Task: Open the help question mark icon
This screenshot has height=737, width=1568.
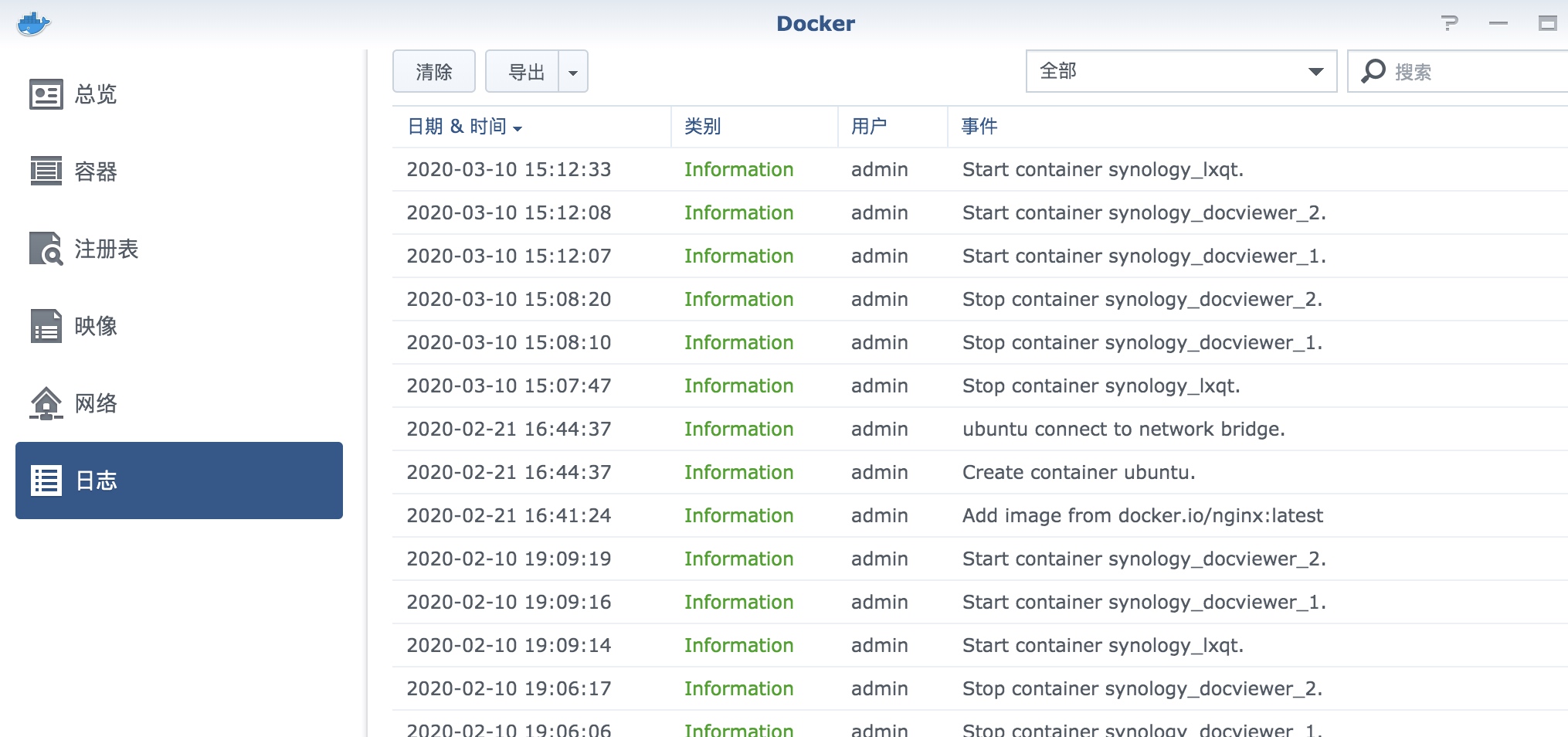Action: (x=1450, y=23)
